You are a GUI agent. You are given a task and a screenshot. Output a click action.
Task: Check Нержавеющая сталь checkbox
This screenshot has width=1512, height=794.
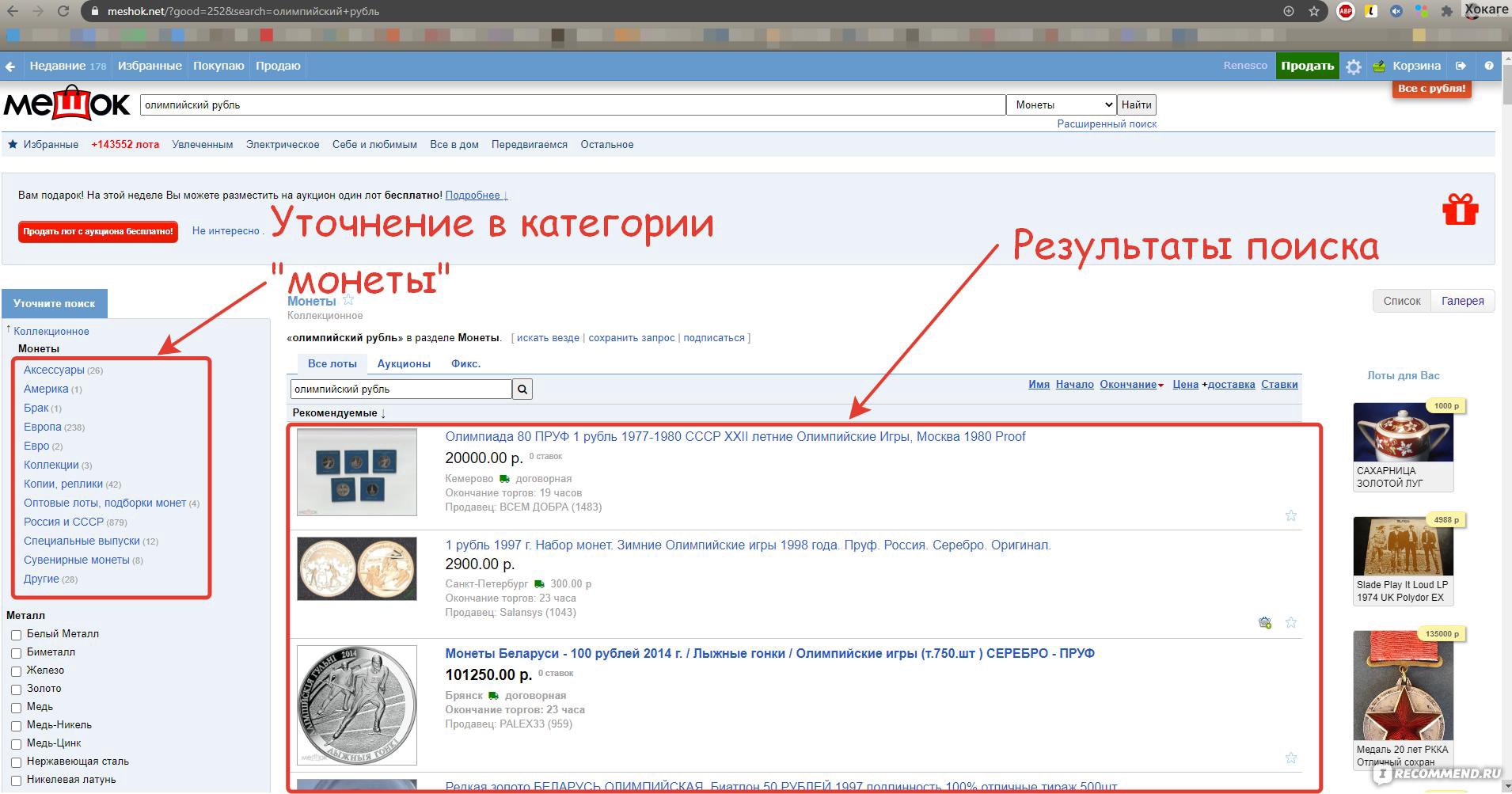click(16, 762)
